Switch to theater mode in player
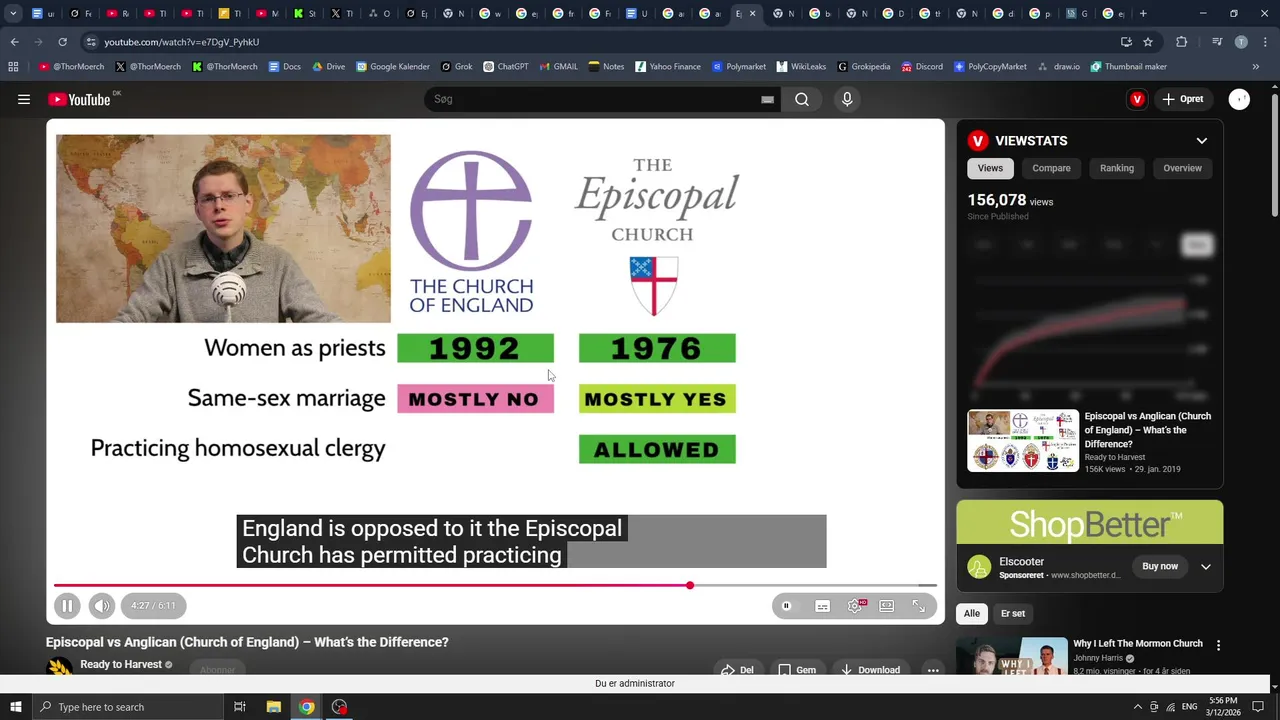 [x=887, y=606]
